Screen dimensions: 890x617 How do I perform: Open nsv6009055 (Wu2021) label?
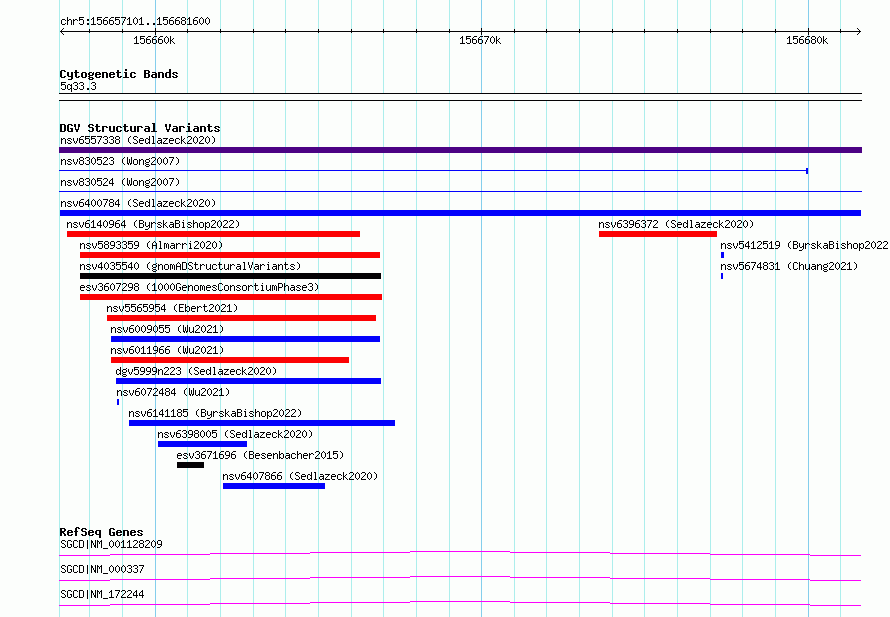pyautogui.click(x=167, y=329)
